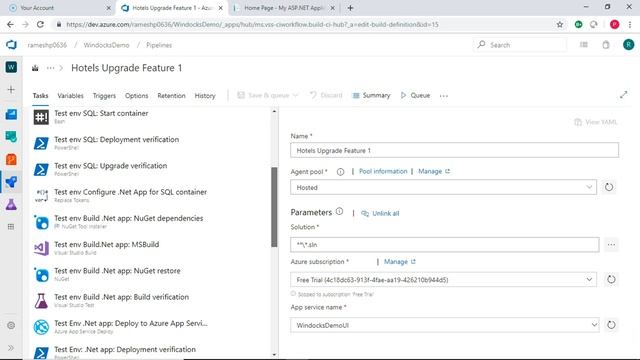Focus the Solution path input field

(444, 244)
